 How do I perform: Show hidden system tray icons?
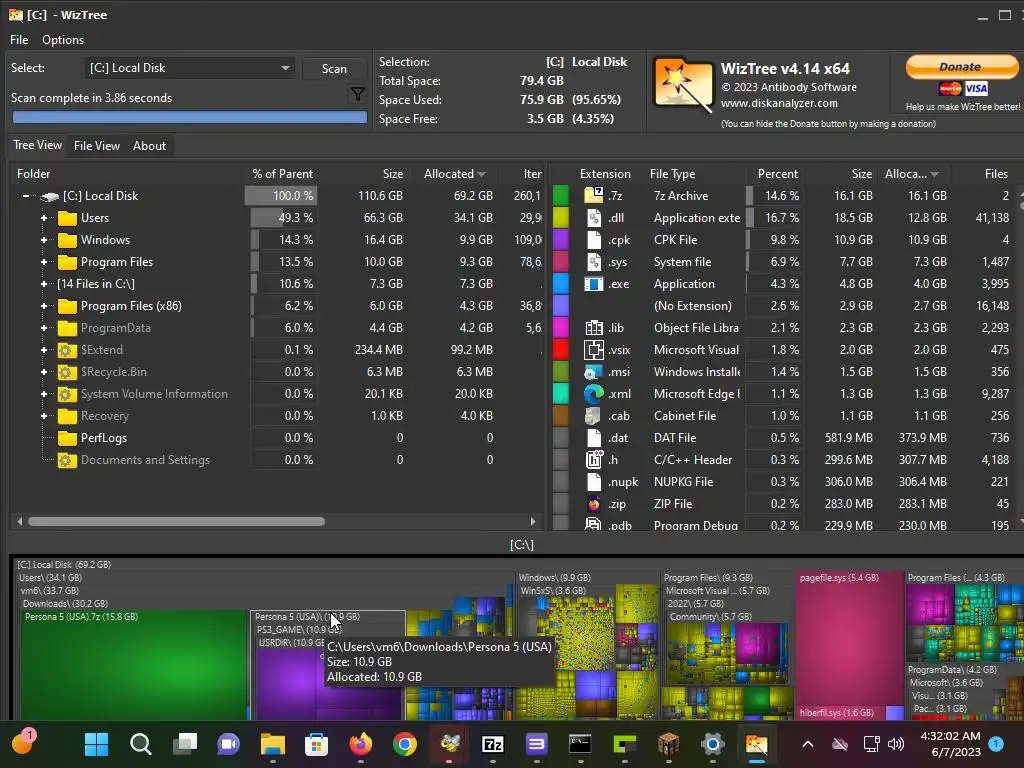pyautogui.click(x=807, y=744)
